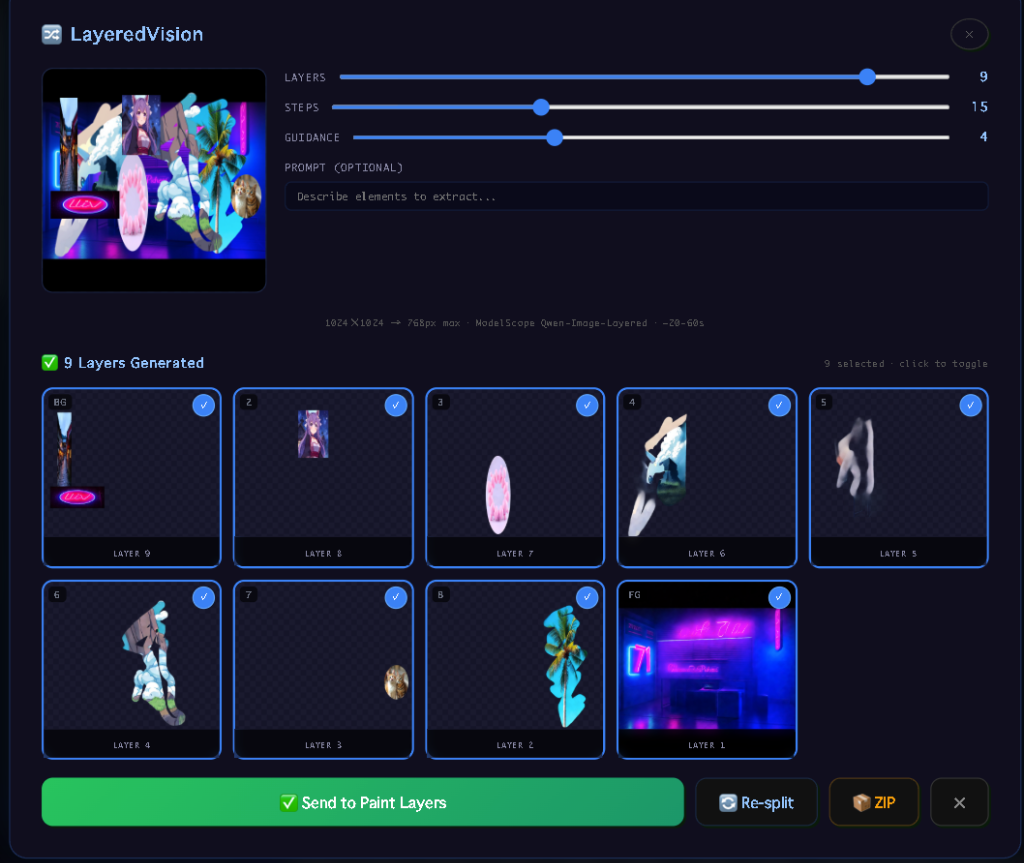Viewport: 1024px width, 863px height.
Task: Click the number 4 badge on Layer 6
Action: 632,402
